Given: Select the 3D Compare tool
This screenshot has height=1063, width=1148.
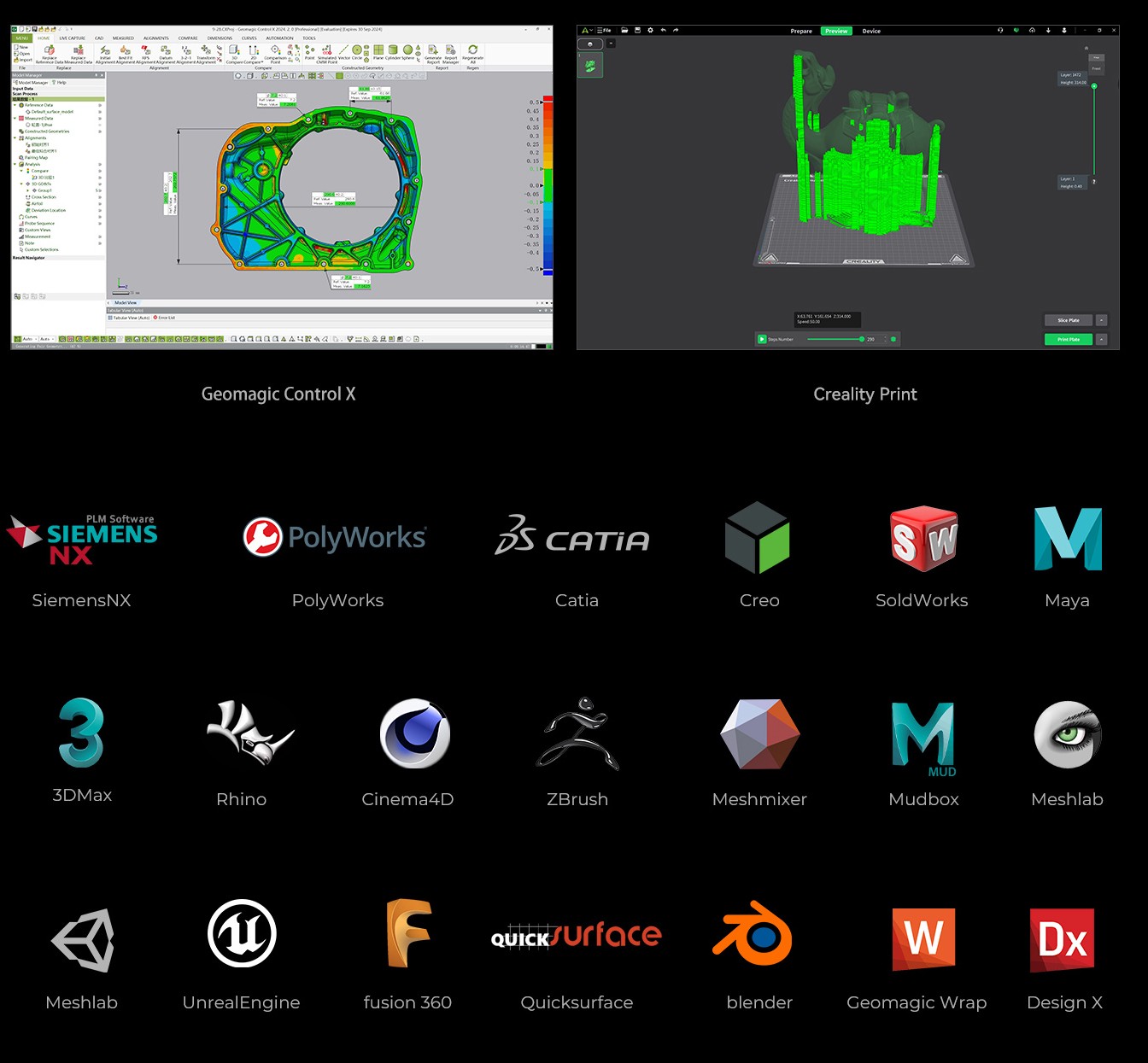Looking at the screenshot, I should [x=235, y=51].
